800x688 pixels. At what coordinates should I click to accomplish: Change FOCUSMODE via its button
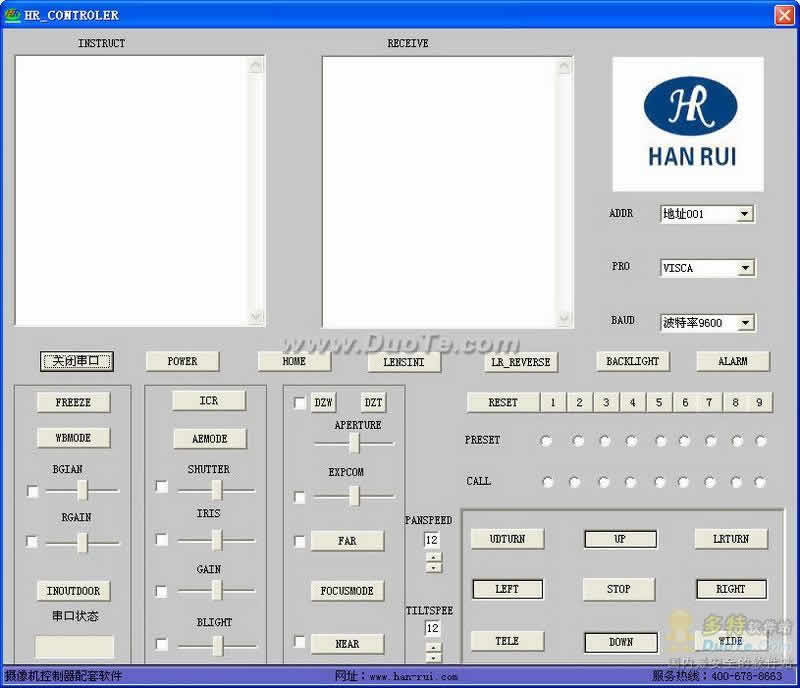point(347,591)
